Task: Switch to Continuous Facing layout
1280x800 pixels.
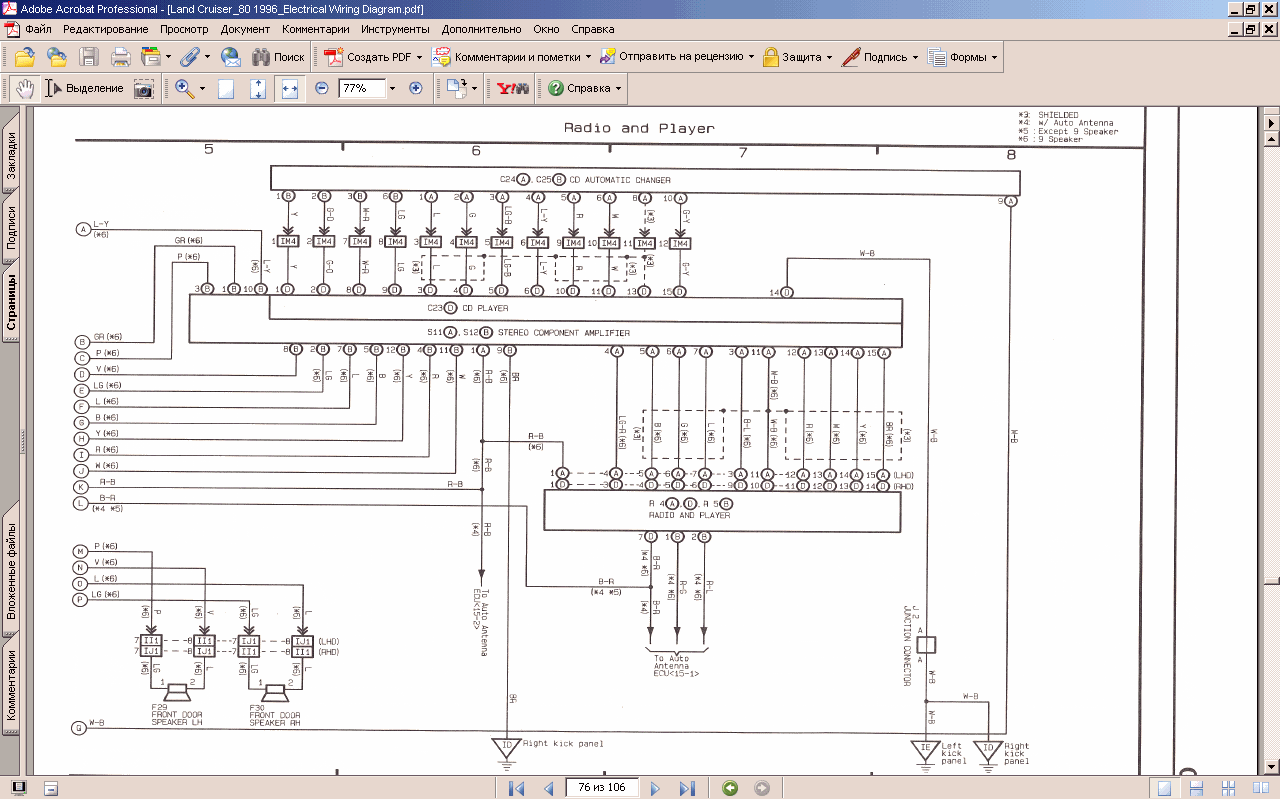Action: [1228, 788]
